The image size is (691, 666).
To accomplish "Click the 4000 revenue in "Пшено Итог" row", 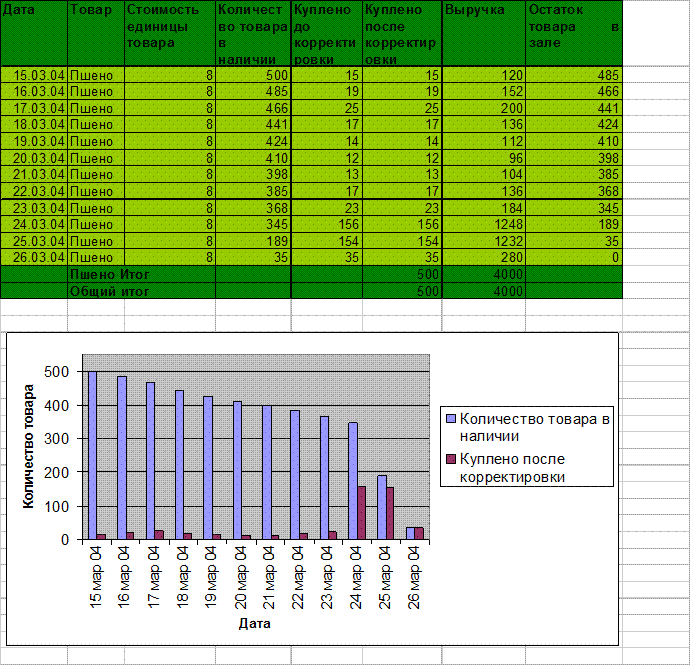I will click(x=484, y=275).
